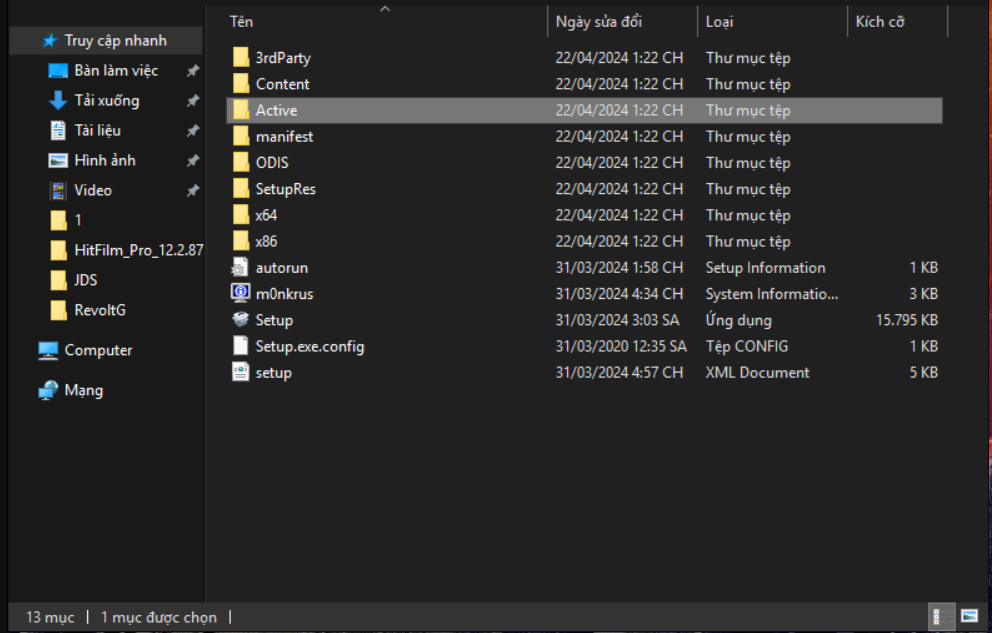Screen dimensions: 992x633
Task: Sort by Ngày sửa đổi column
Action: (598, 21)
